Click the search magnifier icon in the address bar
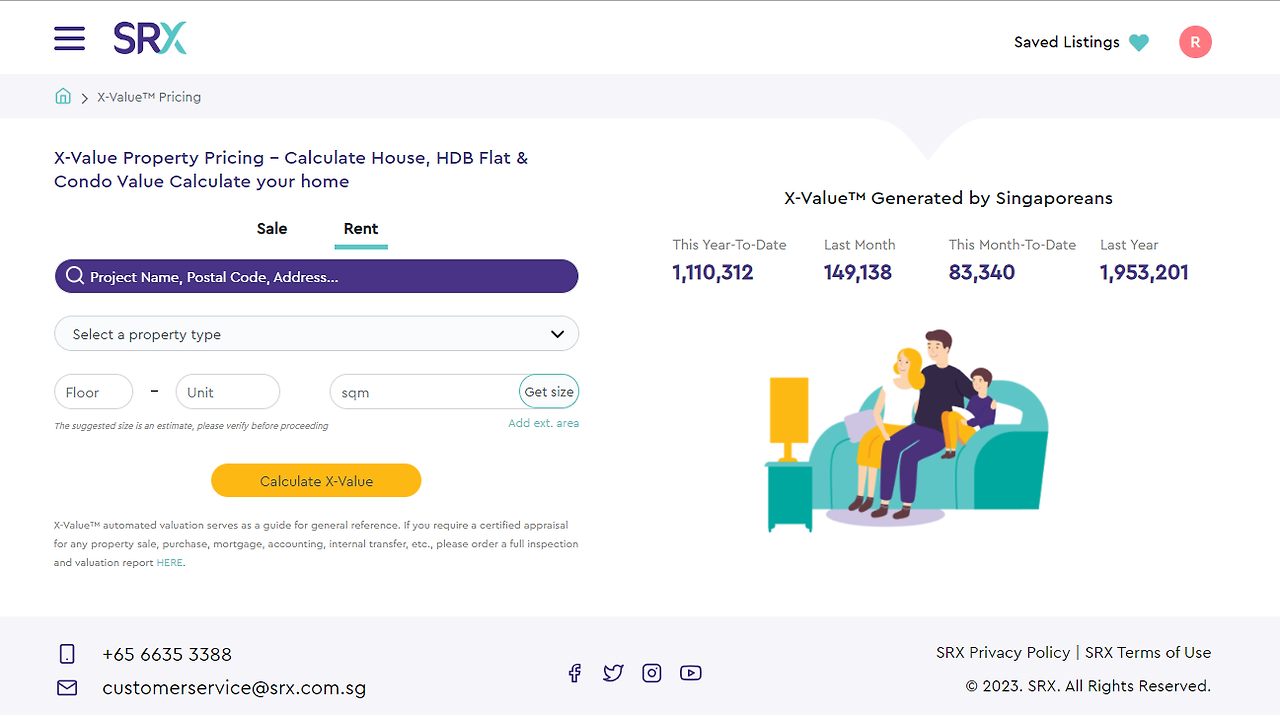 (x=74, y=276)
